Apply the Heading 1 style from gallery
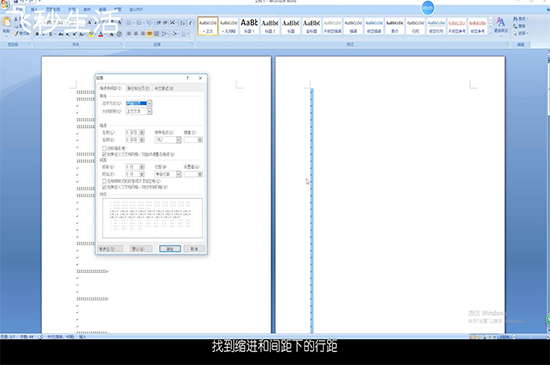The image size is (550, 365). pyautogui.click(x=249, y=26)
